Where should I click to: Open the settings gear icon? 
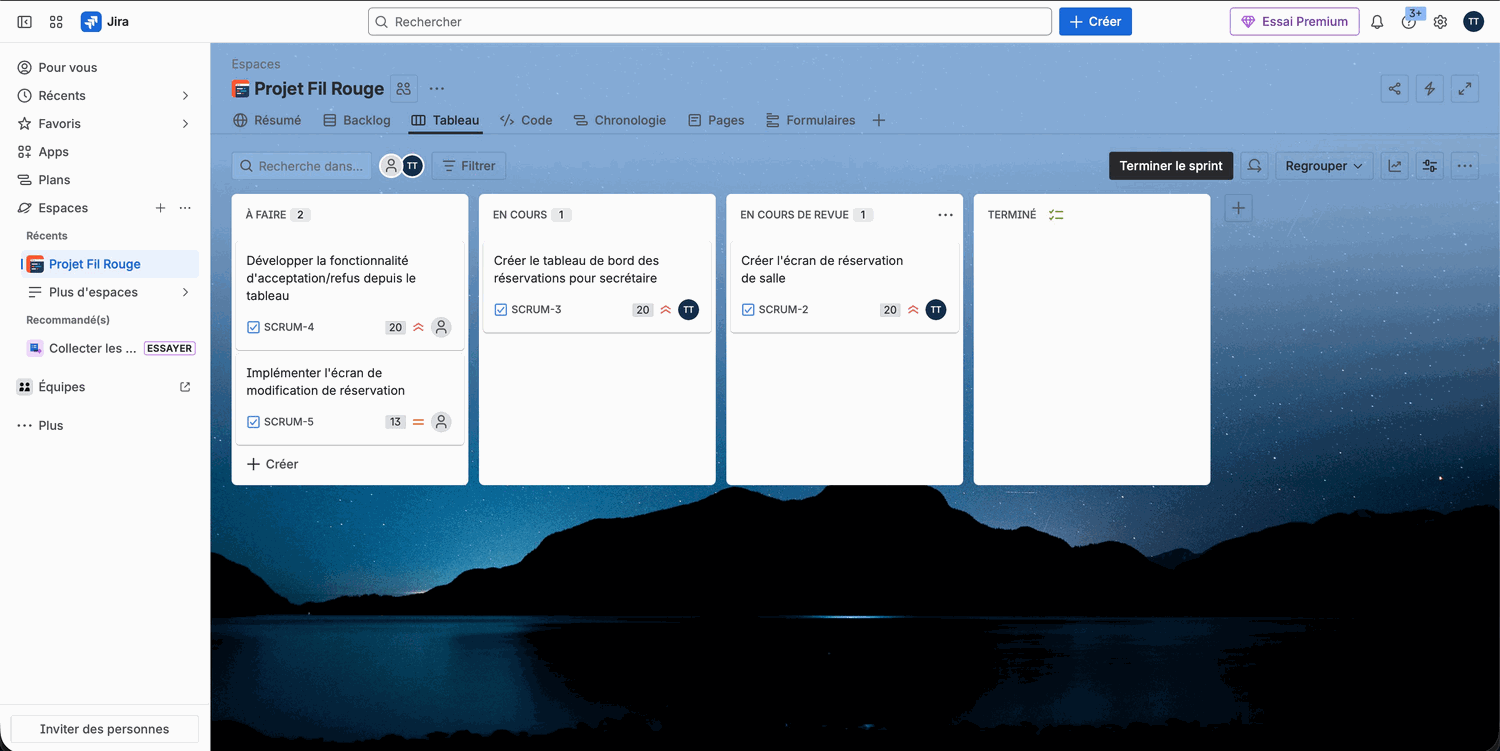click(1440, 22)
